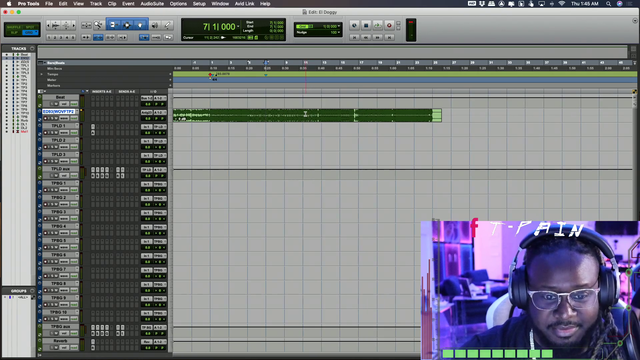The image size is (640, 360).
Task: Select the Scrubber speaker tool
Action: tap(155, 25)
